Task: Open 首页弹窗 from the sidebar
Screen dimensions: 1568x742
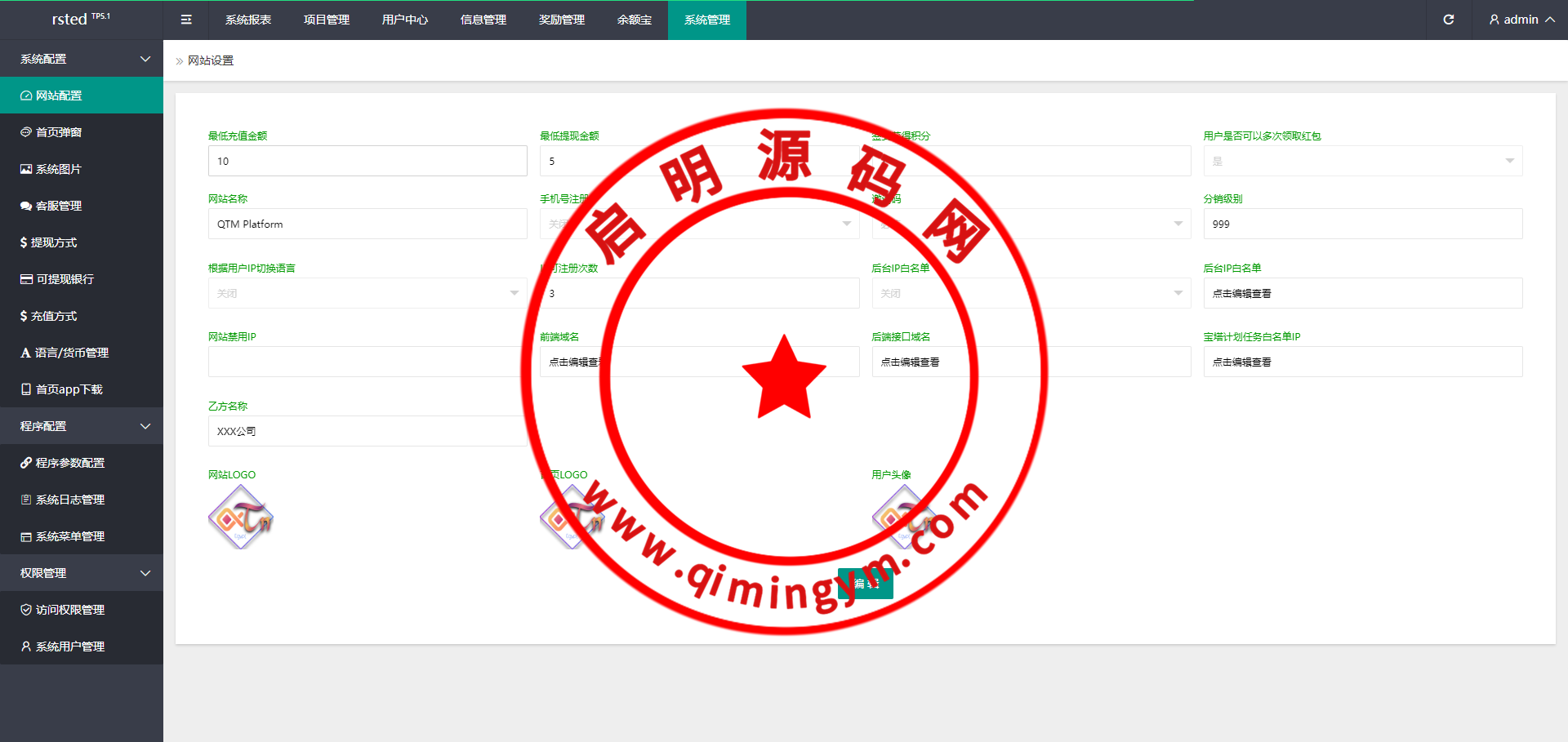Action: click(59, 132)
